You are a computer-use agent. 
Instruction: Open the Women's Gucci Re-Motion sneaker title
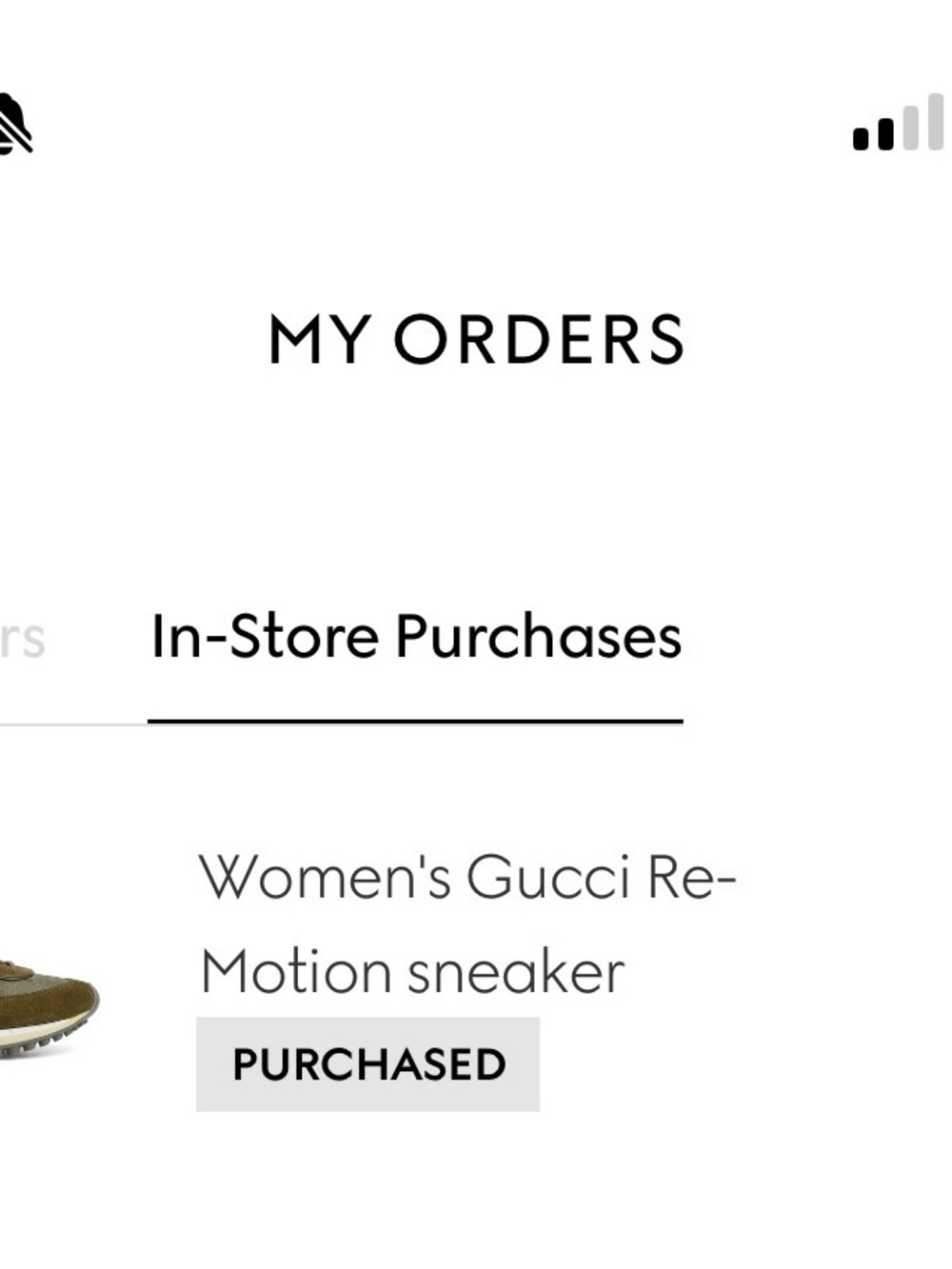[466, 923]
